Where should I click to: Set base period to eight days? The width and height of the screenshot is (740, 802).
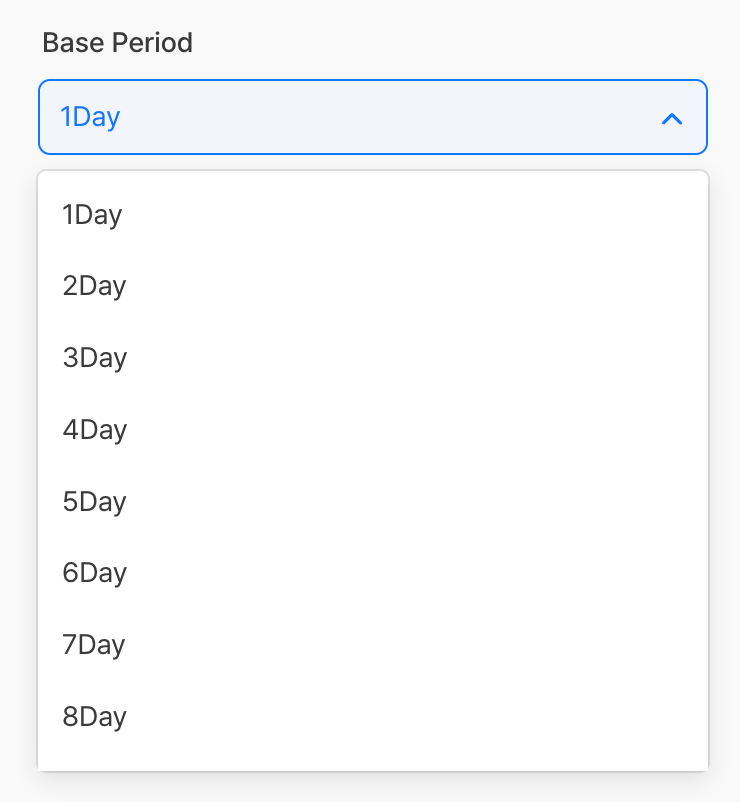click(94, 717)
